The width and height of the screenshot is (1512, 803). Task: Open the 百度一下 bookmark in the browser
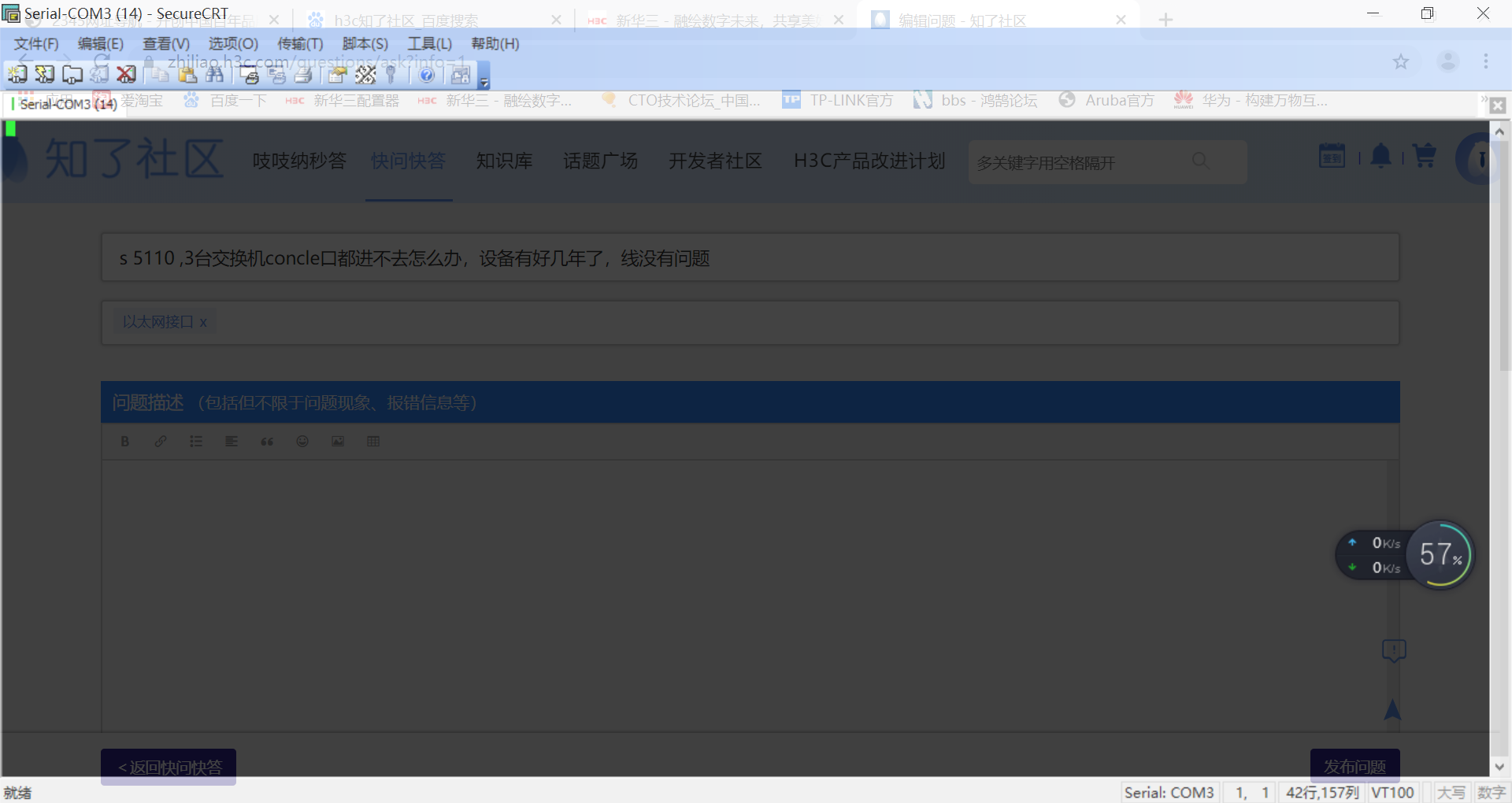tap(226, 100)
